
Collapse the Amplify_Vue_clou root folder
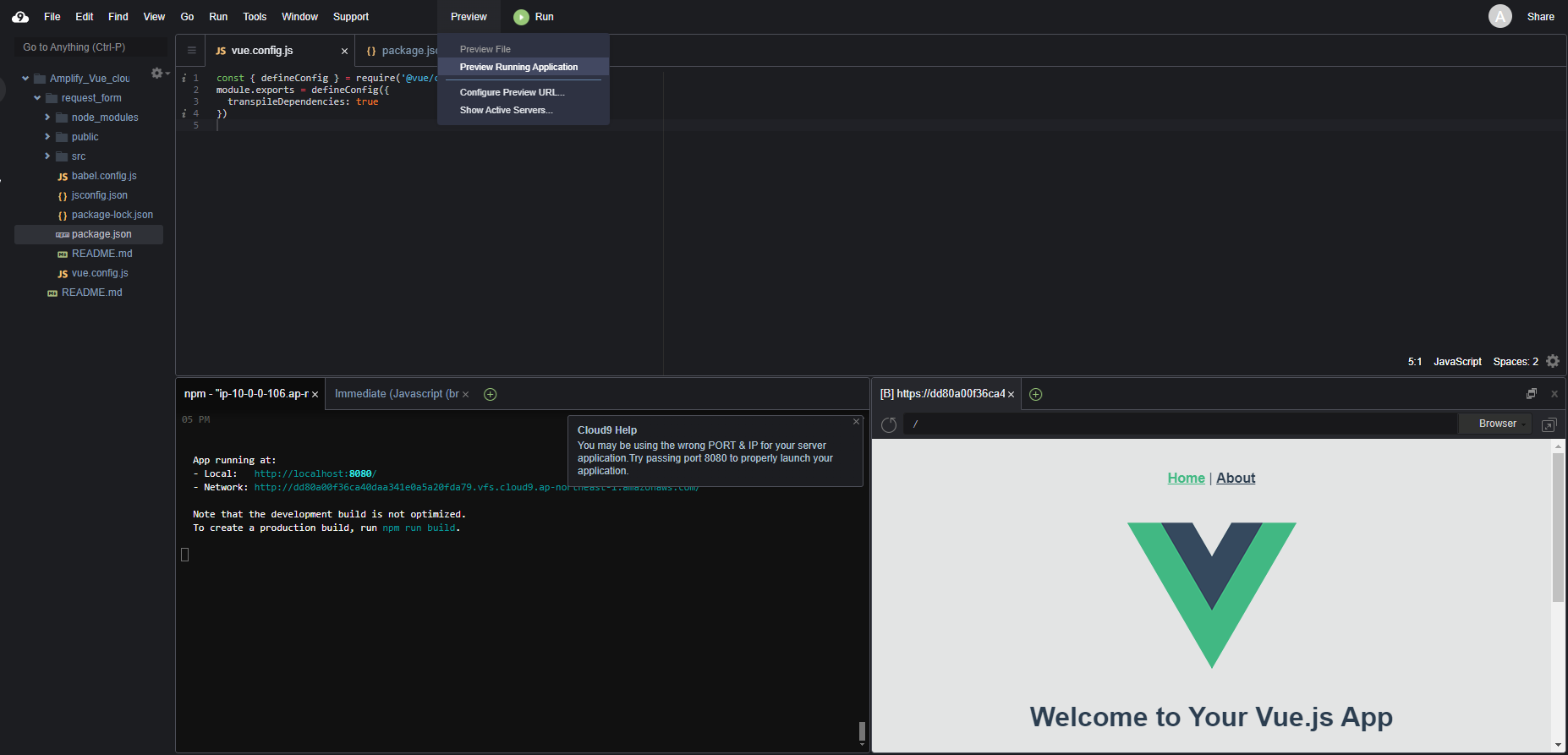pyautogui.click(x=25, y=79)
